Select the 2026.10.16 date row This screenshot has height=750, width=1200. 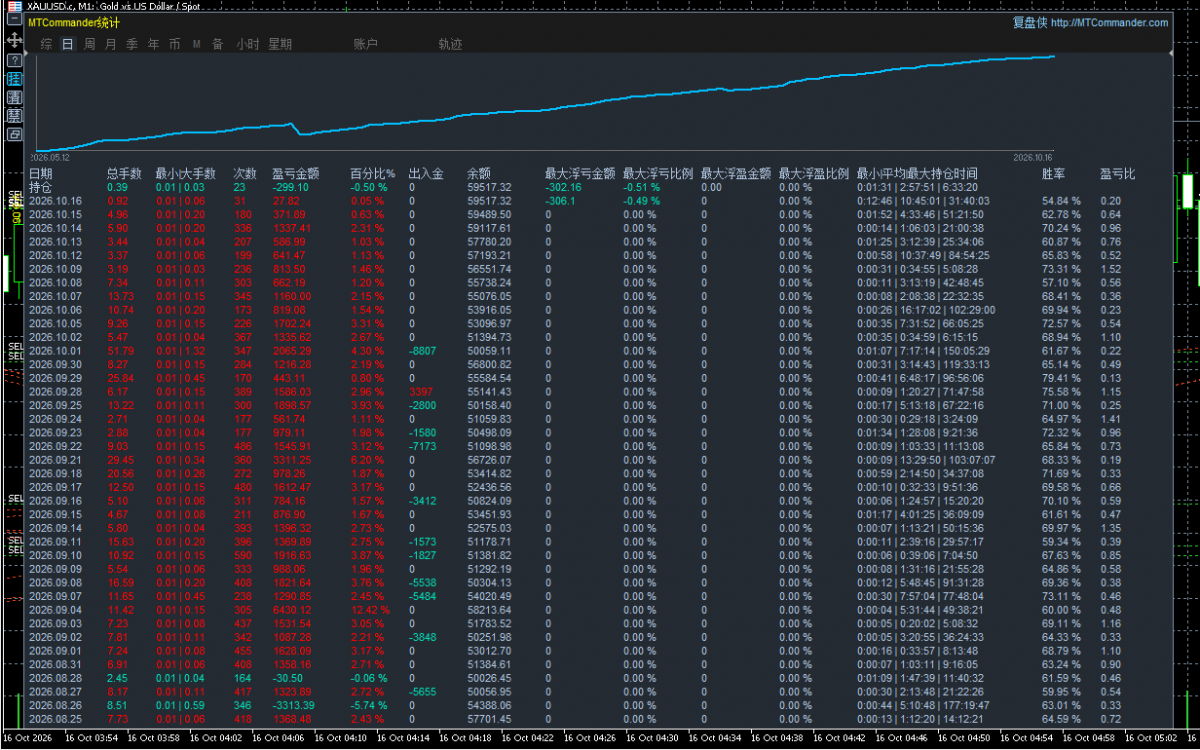coord(55,201)
